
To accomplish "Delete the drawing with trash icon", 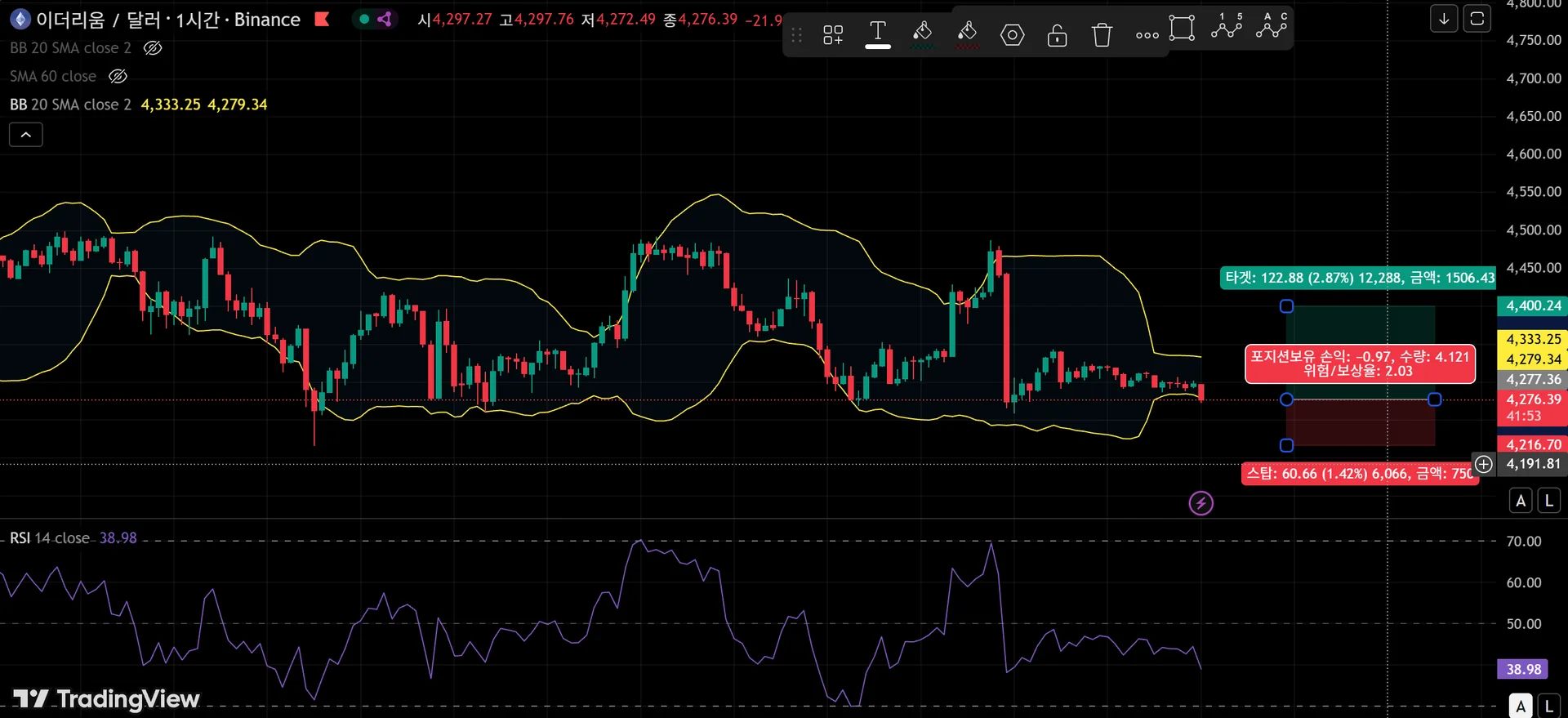I will 1102,34.
